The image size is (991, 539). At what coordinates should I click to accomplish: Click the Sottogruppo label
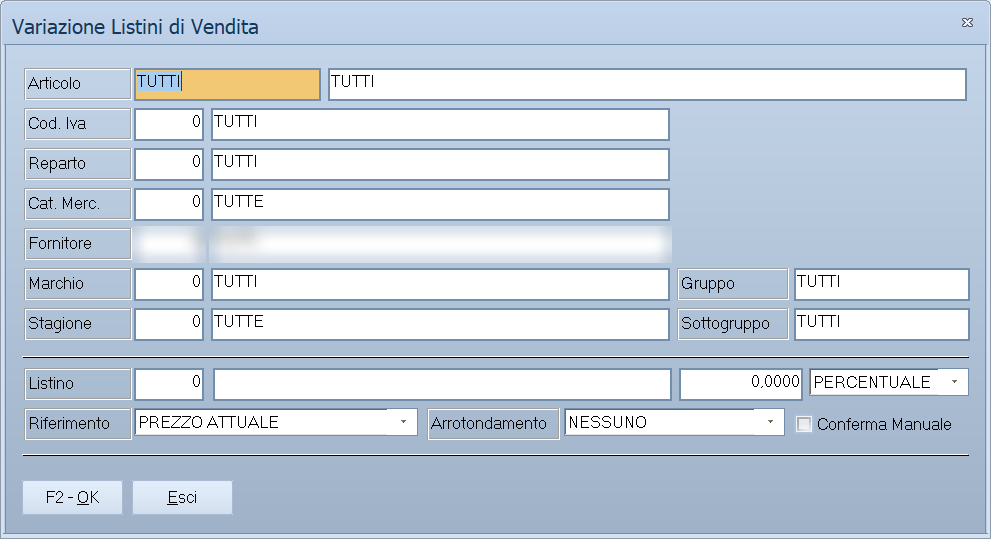click(x=733, y=324)
